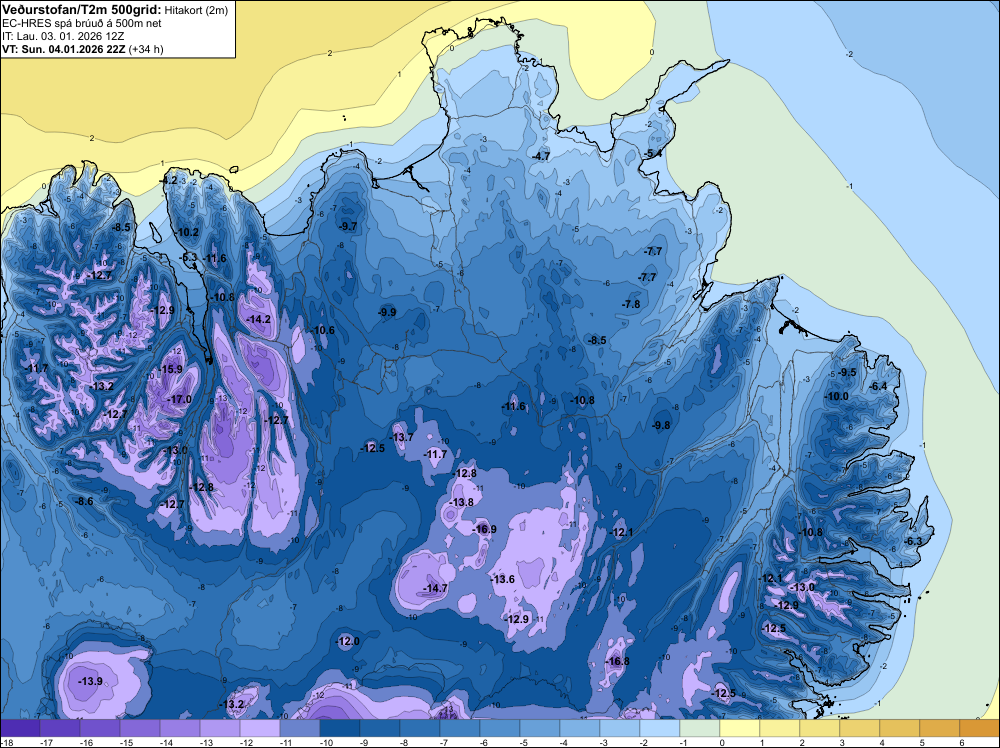The width and height of the screenshot is (1000, 748).
Task: Click the "-9.9" temperature value on the map
Action: click(x=386, y=312)
